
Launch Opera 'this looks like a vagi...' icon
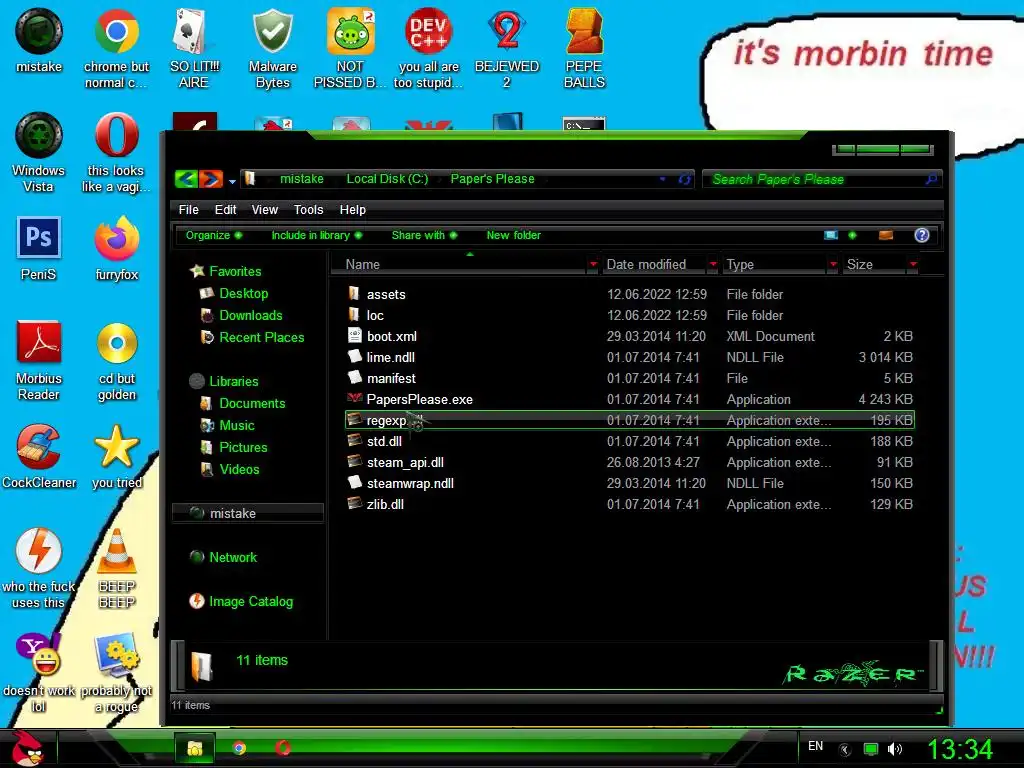click(116, 153)
